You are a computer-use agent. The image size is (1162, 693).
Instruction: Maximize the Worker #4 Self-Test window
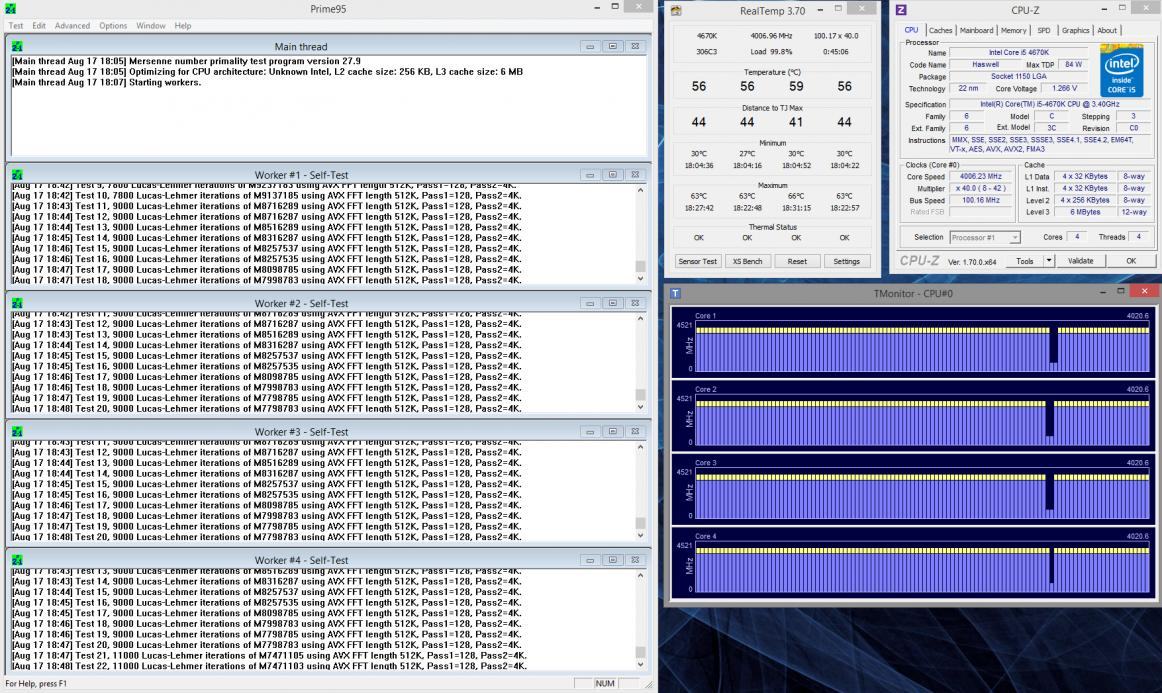612,560
